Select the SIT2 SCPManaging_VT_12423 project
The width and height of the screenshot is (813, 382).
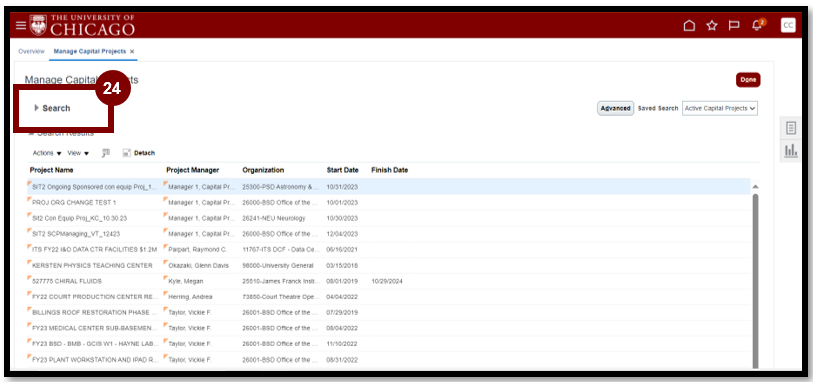coord(76,234)
